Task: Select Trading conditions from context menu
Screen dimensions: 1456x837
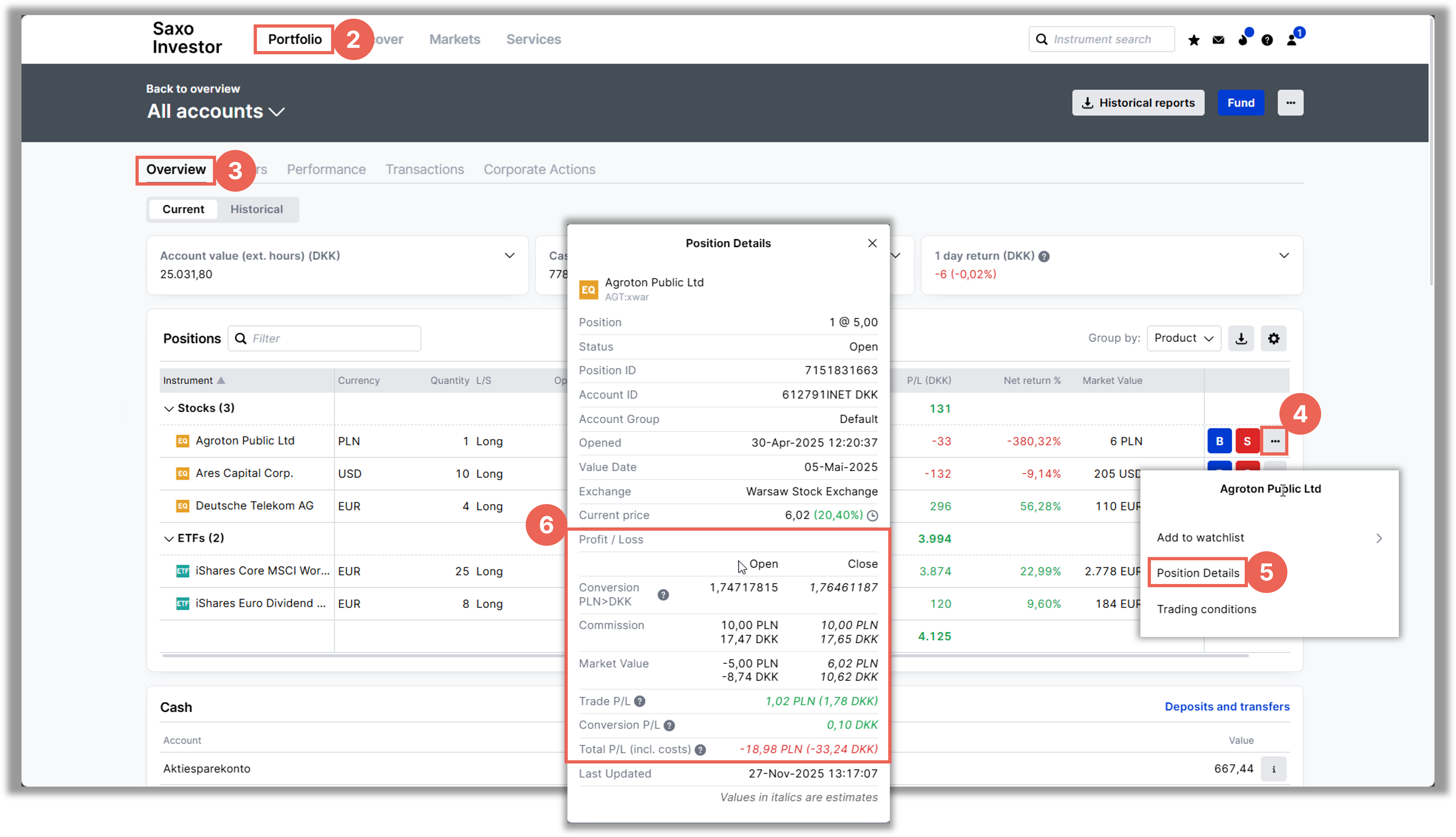Action: point(1206,609)
